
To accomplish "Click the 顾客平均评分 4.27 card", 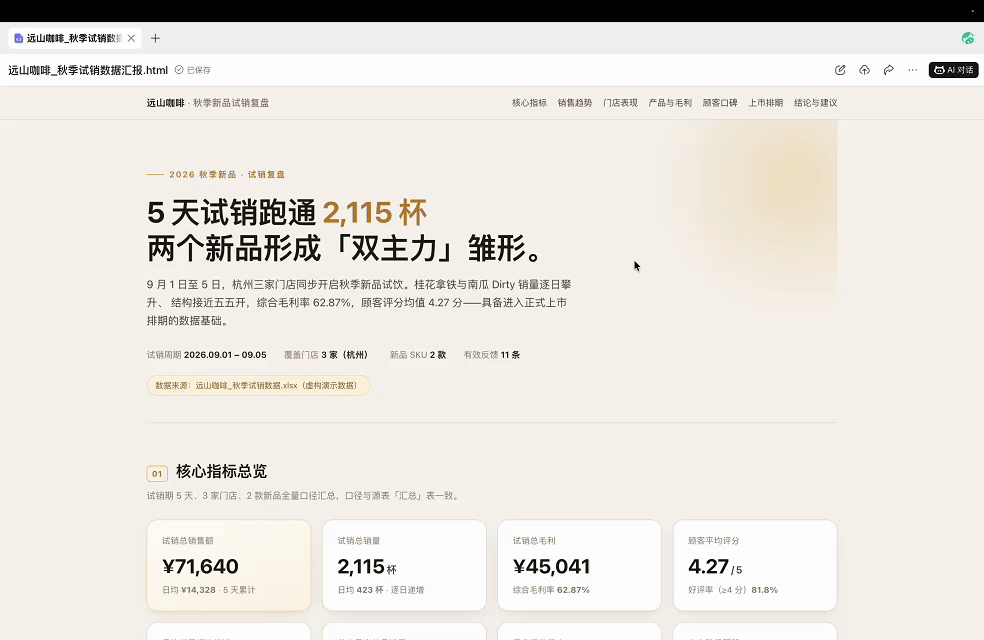I will coord(755,565).
